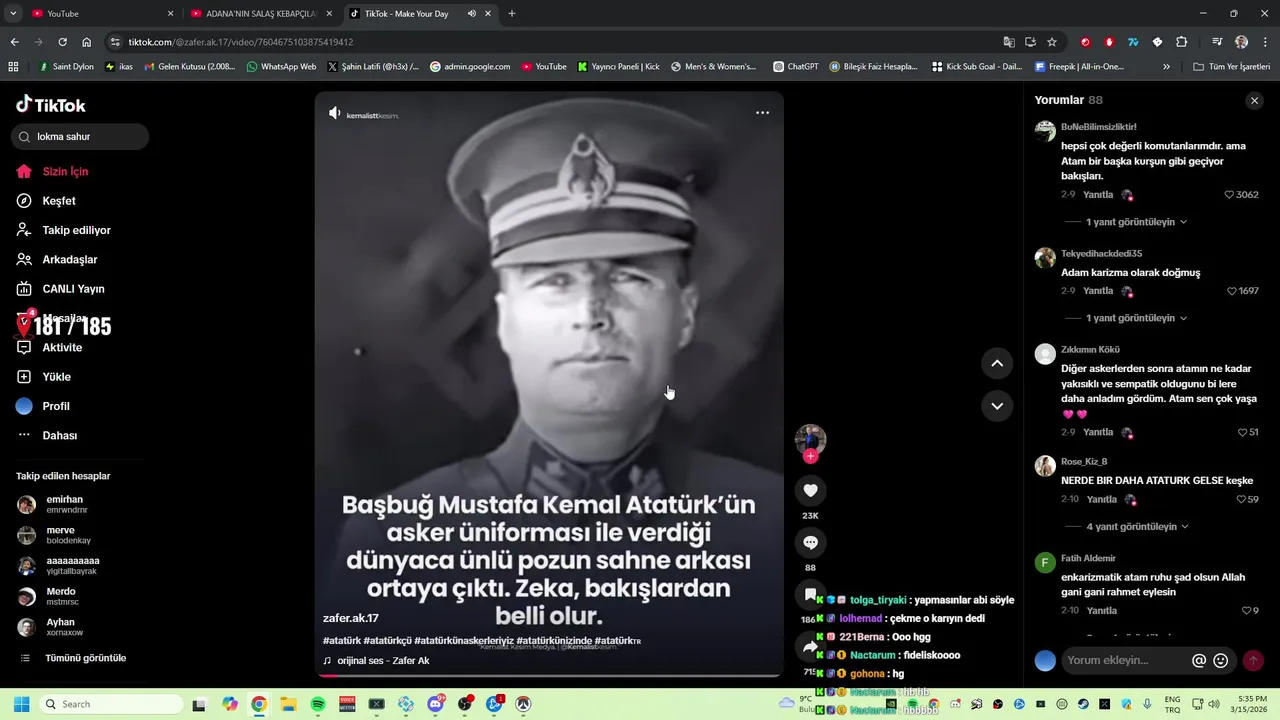The height and width of the screenshot is (720, 1280).
Task: Follow creator with plus badge
Action: pyautogui.click(x=810, y=456)
